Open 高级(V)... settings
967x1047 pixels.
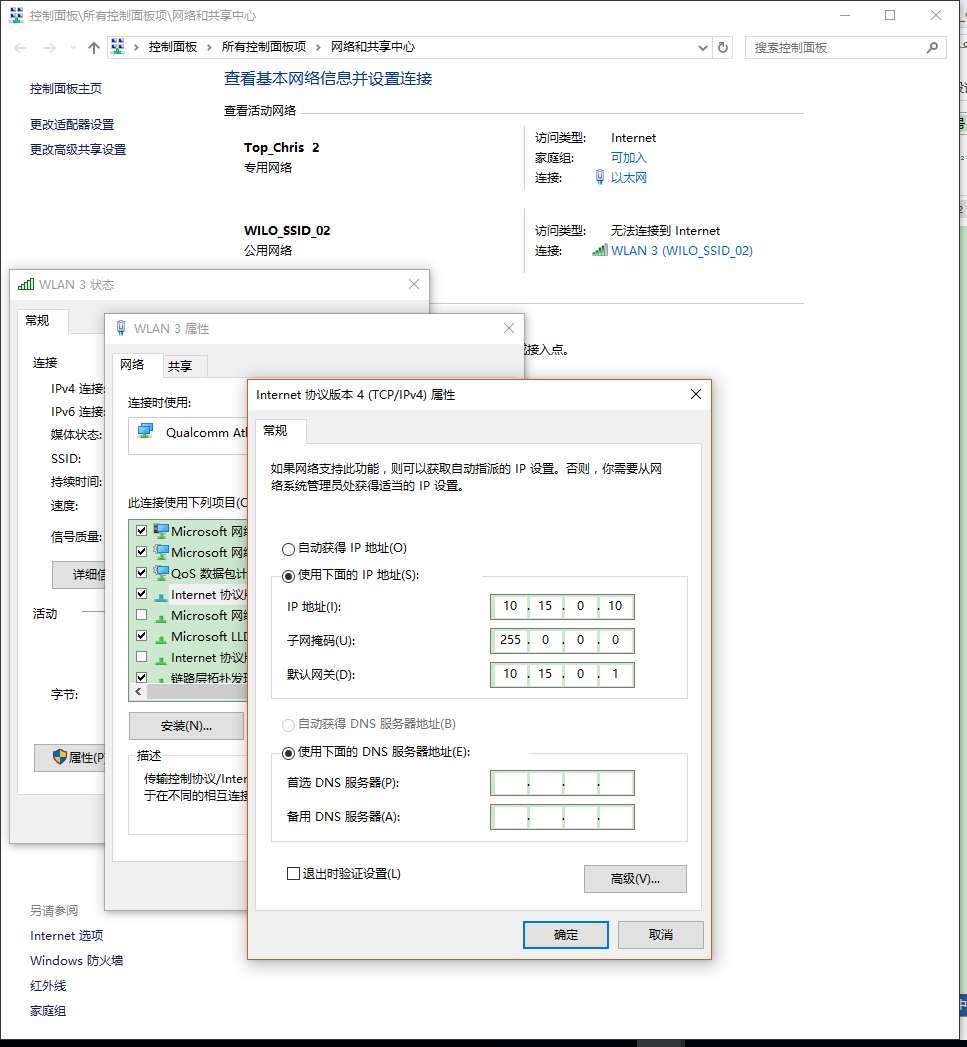pos(635,879)
